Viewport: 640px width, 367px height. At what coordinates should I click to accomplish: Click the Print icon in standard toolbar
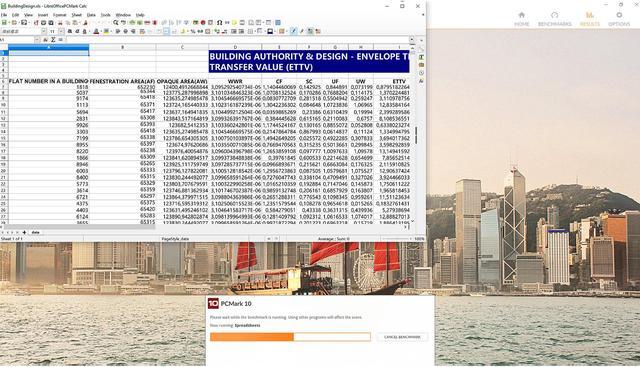pos(44,22)
